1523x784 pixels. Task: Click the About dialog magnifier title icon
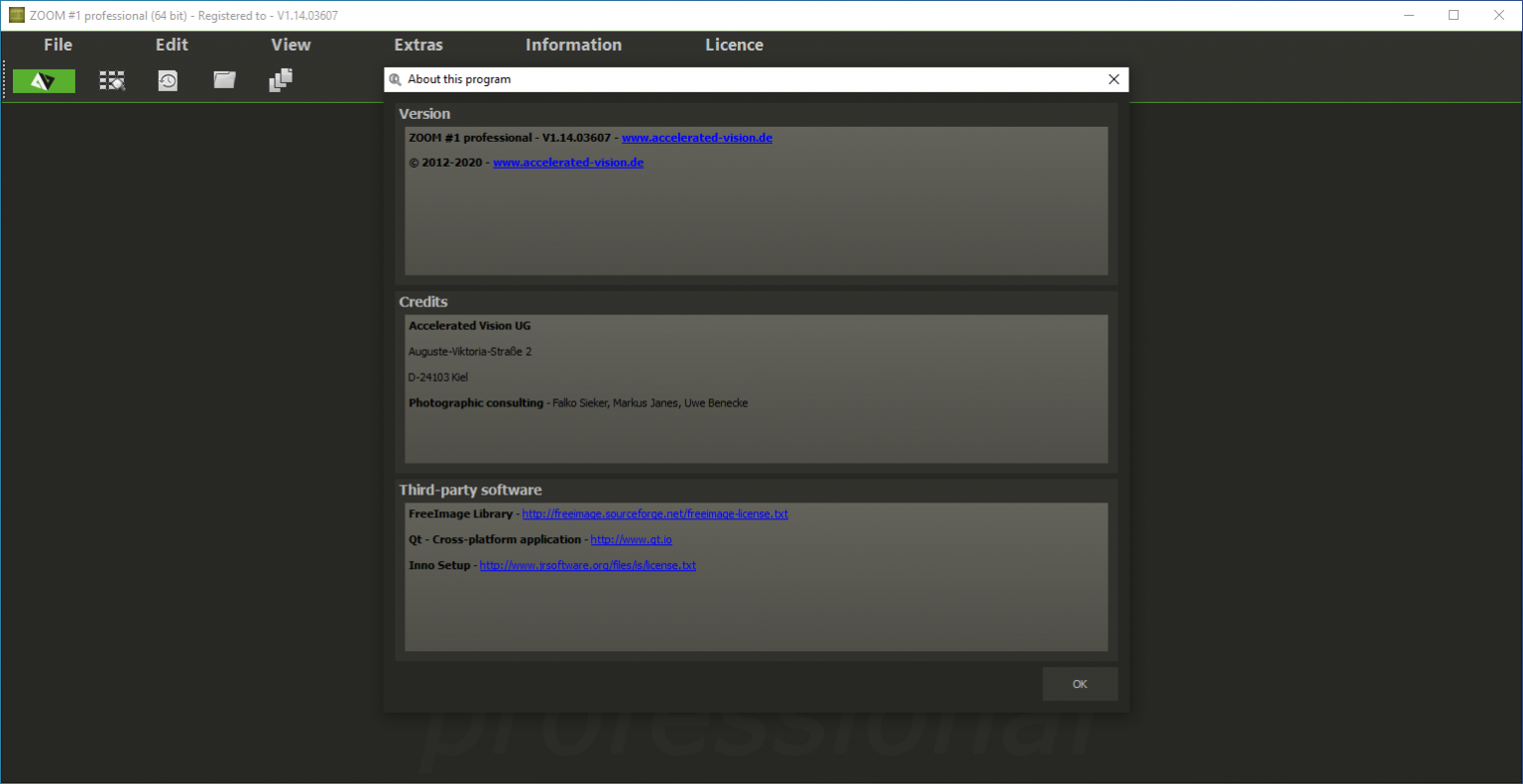pyautogui.click(x=396, y=79)
